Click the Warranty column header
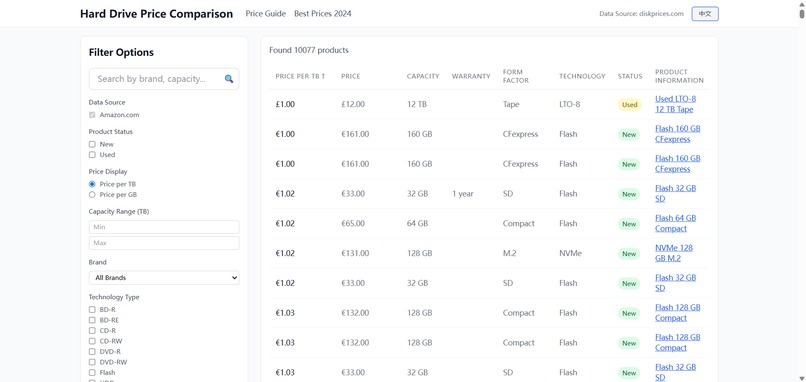 (x=471, y=76)
